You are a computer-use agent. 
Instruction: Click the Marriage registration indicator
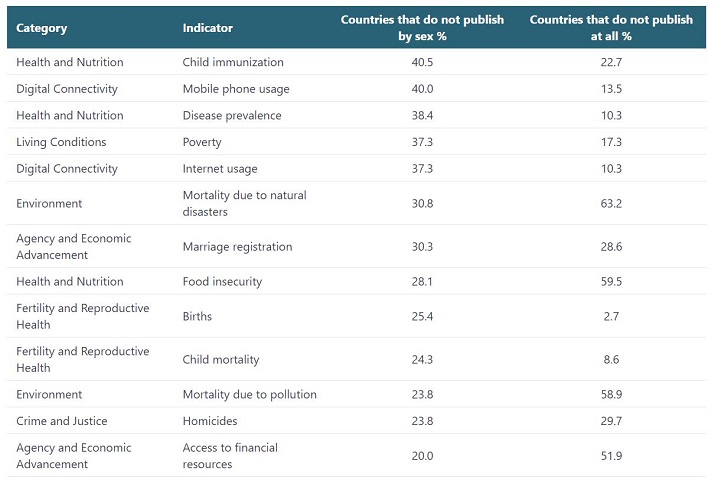click(x=237, y=247)
